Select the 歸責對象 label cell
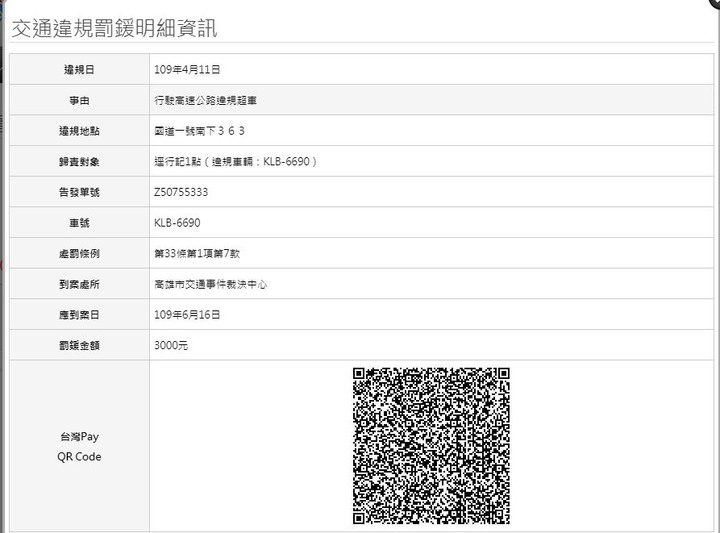This screenshot has width=720, height=533. coord(79,162)
